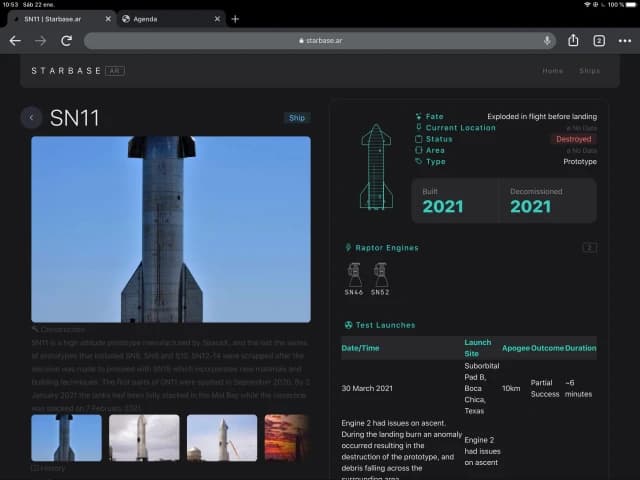Click the '~6 minutes' duration cell
The width and height of the screenshot is (640, 480).
(578, 389)
